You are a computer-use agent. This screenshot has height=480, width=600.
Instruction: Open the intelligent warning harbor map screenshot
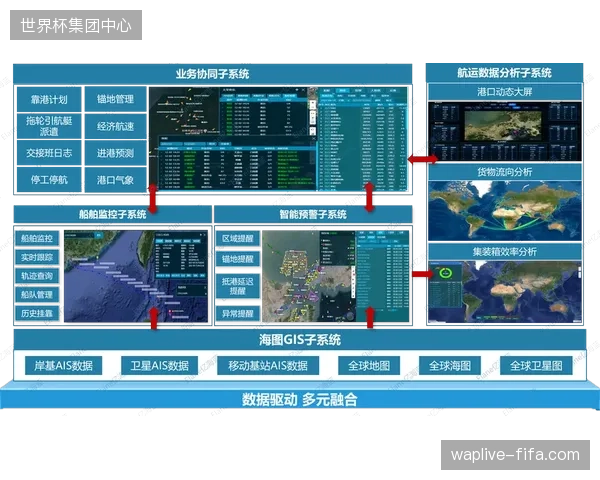pos(335,276)
